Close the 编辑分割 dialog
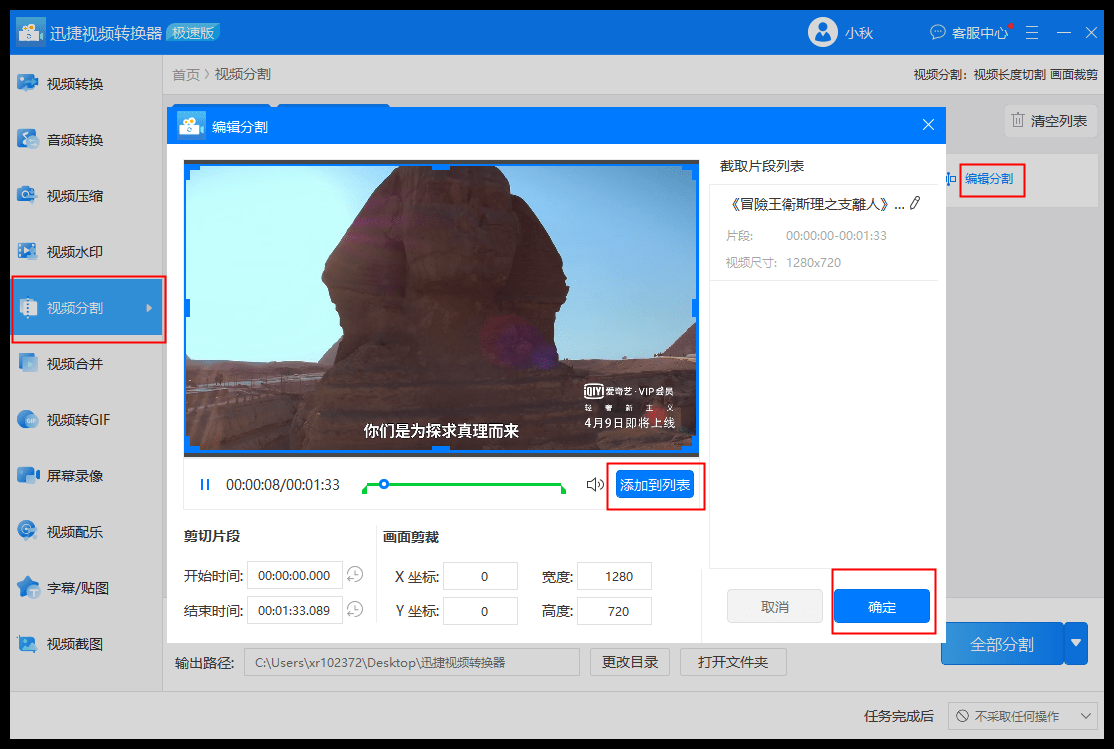The width and height of the screenshot is (1114, 749). pos(928,125)
